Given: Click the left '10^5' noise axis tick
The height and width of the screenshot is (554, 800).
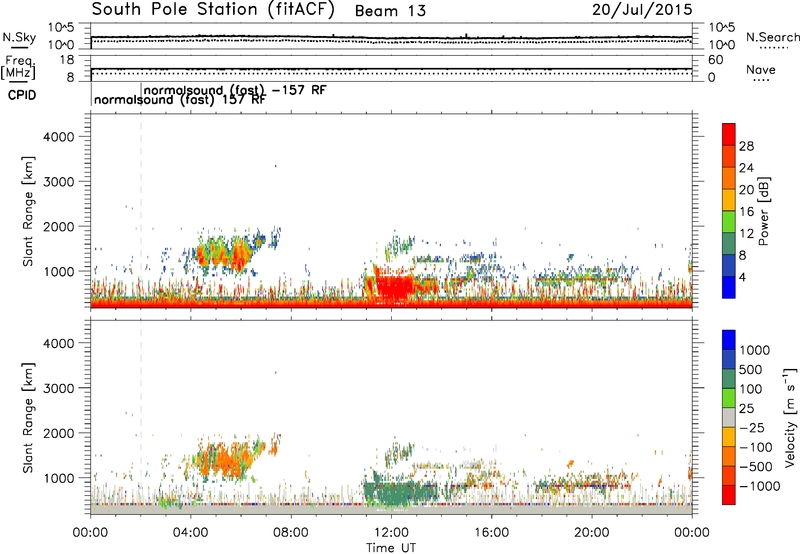Looking at the screenshot, I should pyautogui.click(x=61, y=28).
